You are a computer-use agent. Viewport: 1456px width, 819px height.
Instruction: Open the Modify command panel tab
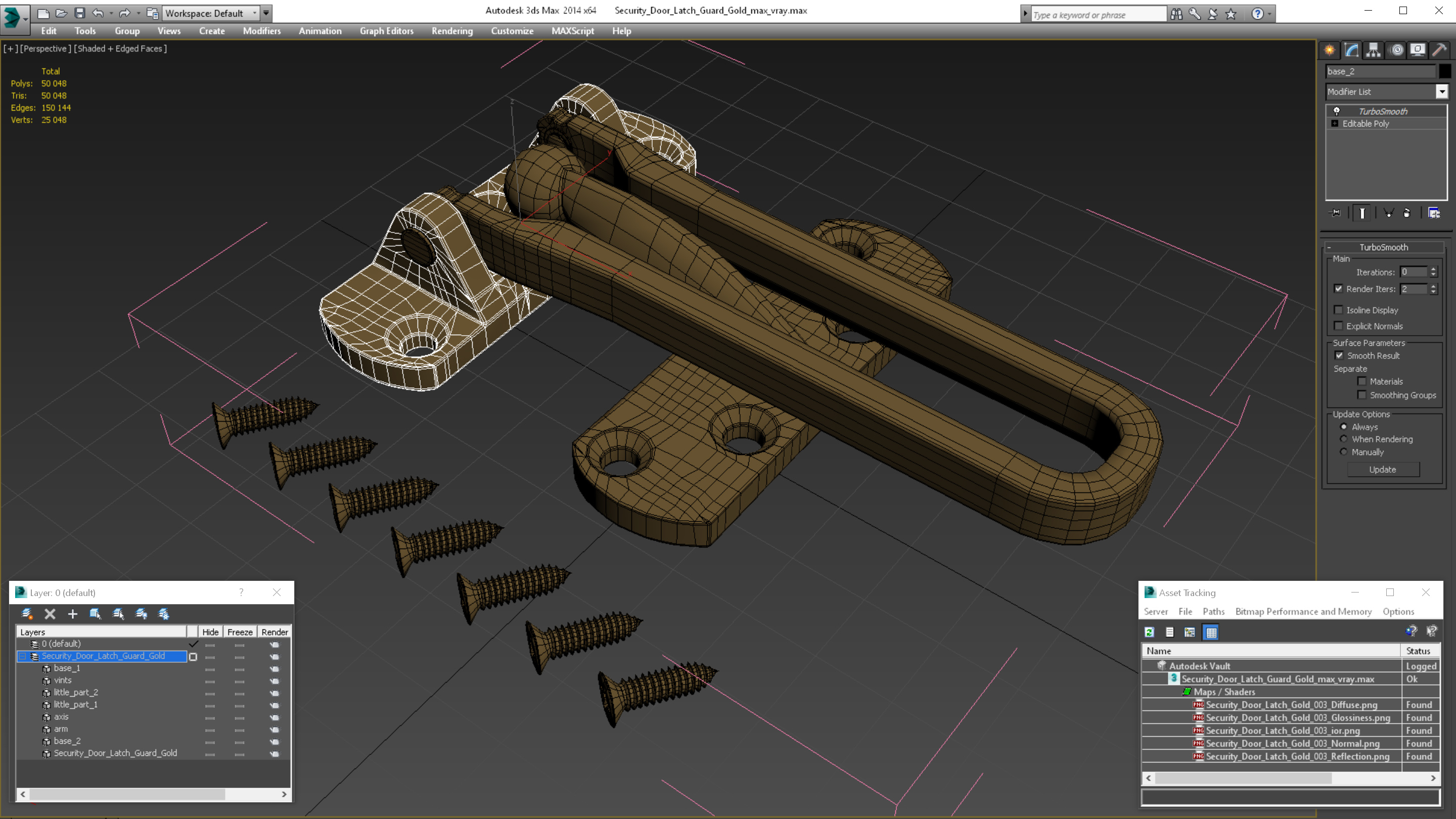click(x=1351, y=51)
